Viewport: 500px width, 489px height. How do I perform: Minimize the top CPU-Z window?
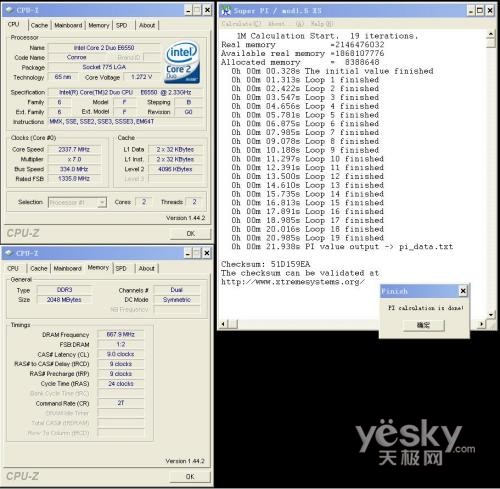pos(188,10)
